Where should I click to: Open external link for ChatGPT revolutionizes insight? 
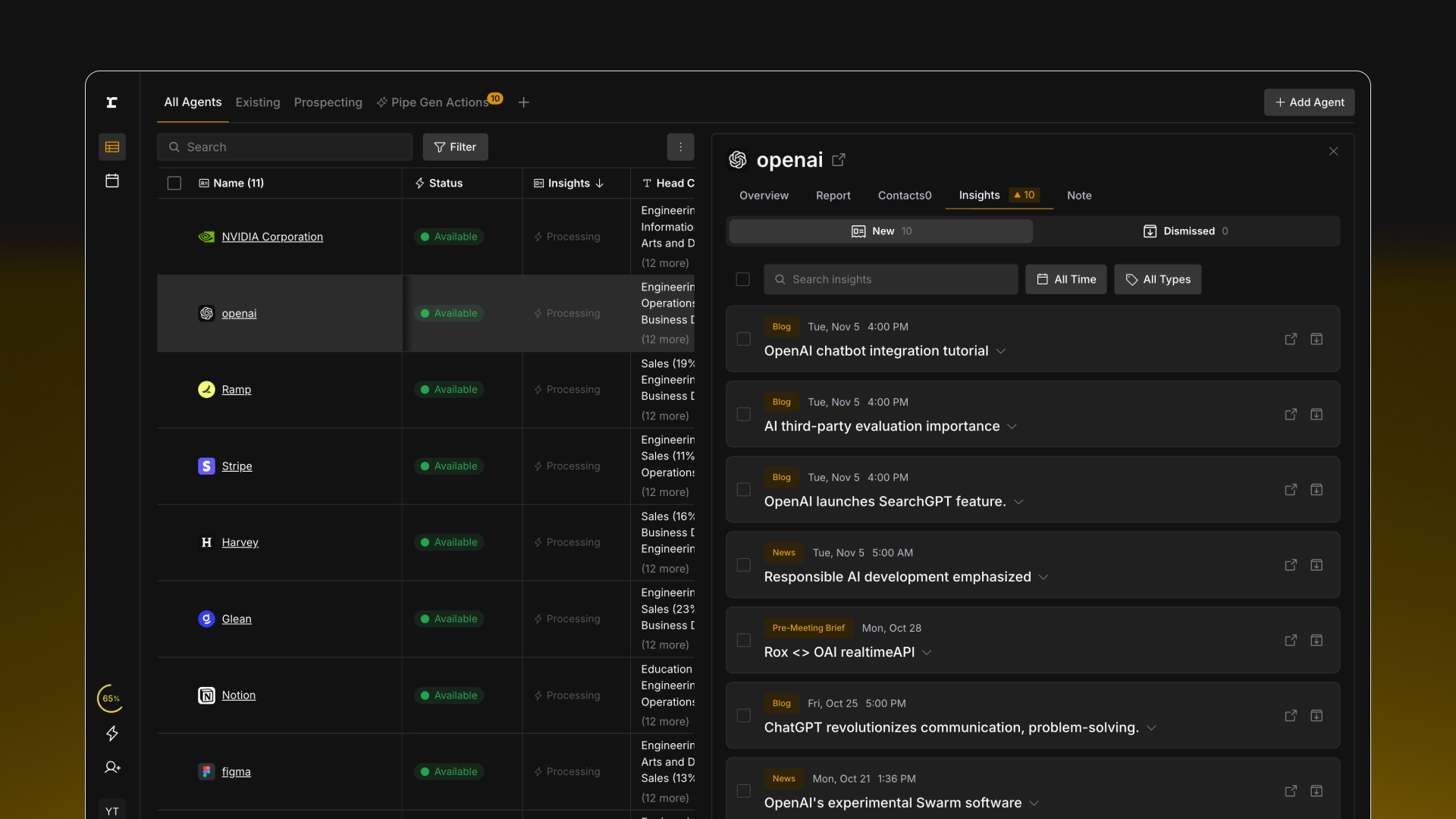[1291, 716]
